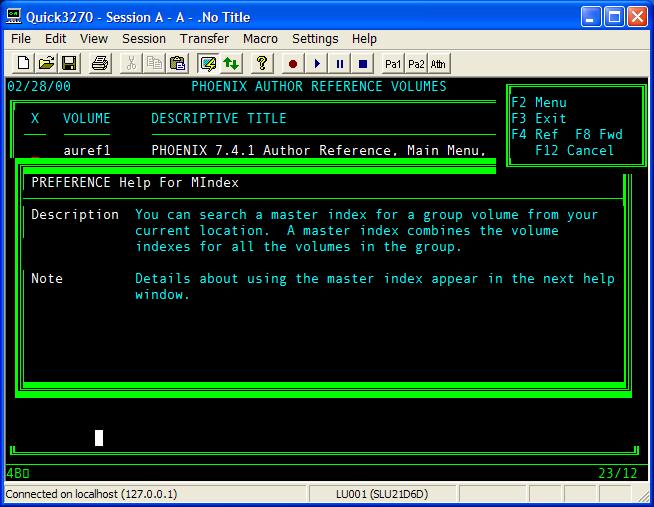Click the VOLUME column header
The image size is (654, 507).
coord(87,118)
